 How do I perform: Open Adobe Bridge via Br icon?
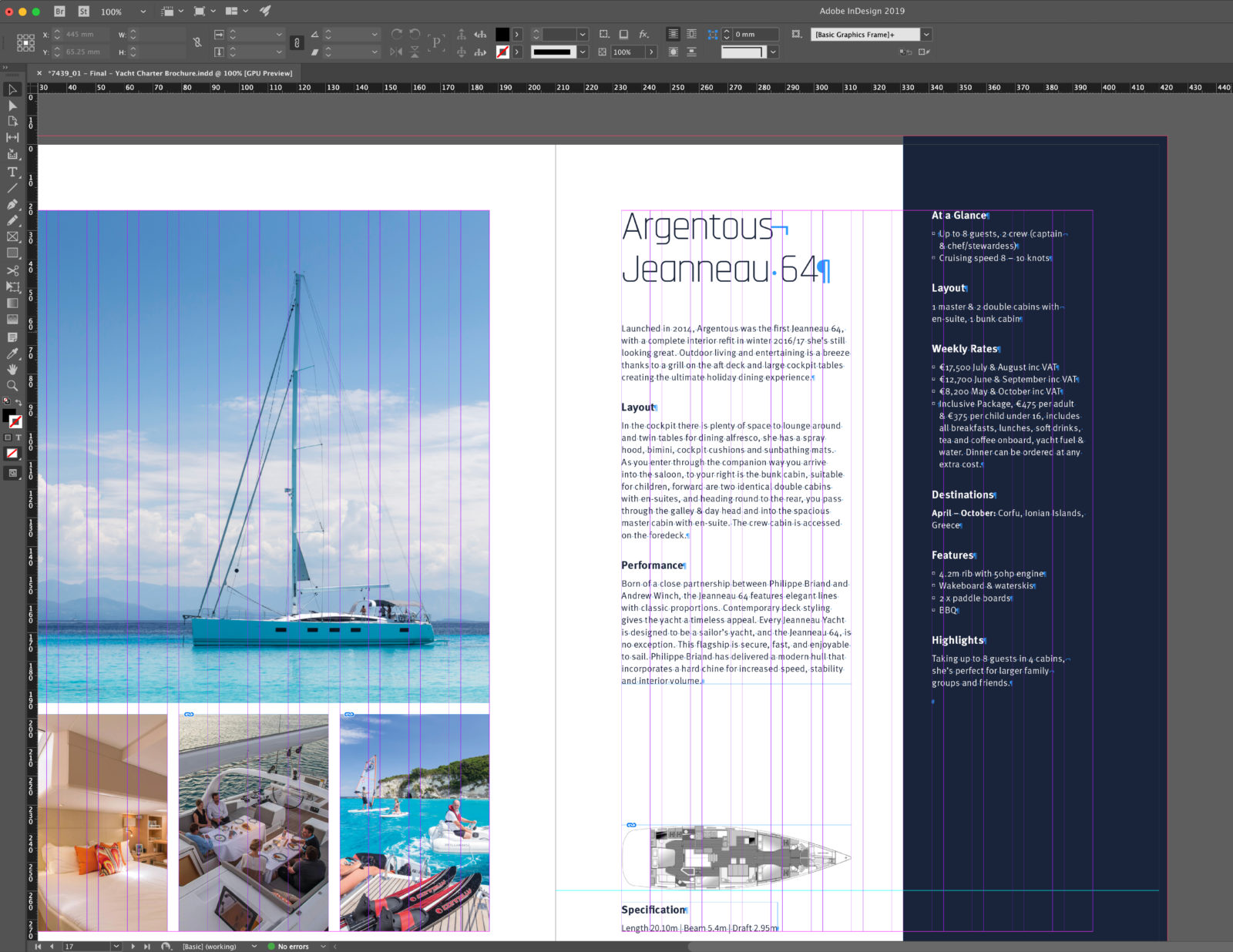[x=60, y=12]
